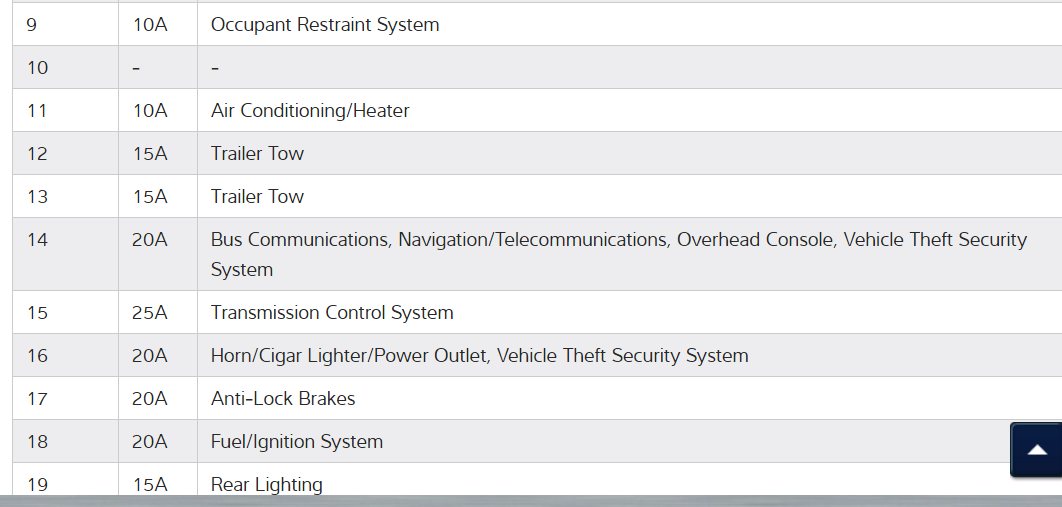The height and width of the screenshot is (507, 1062).
Task: Select the Fuel/Ignition System entry
Action: tap(297, 442)
